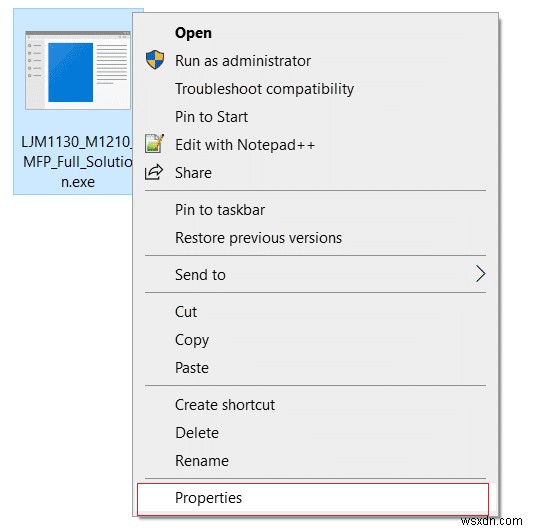Select the LJM1130_M1210 exe file thumbnail
The width and height of the screenshot is (534, 531).
(x=78, y=70)
